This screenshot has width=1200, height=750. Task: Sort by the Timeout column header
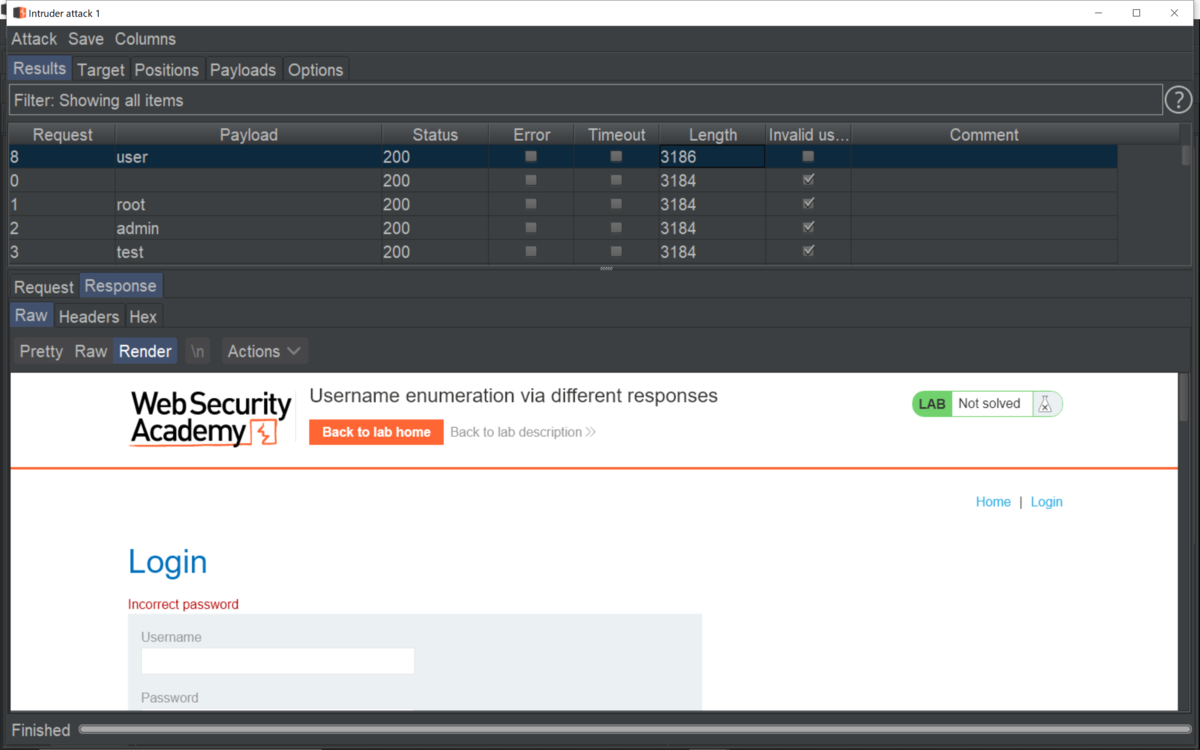616,135
